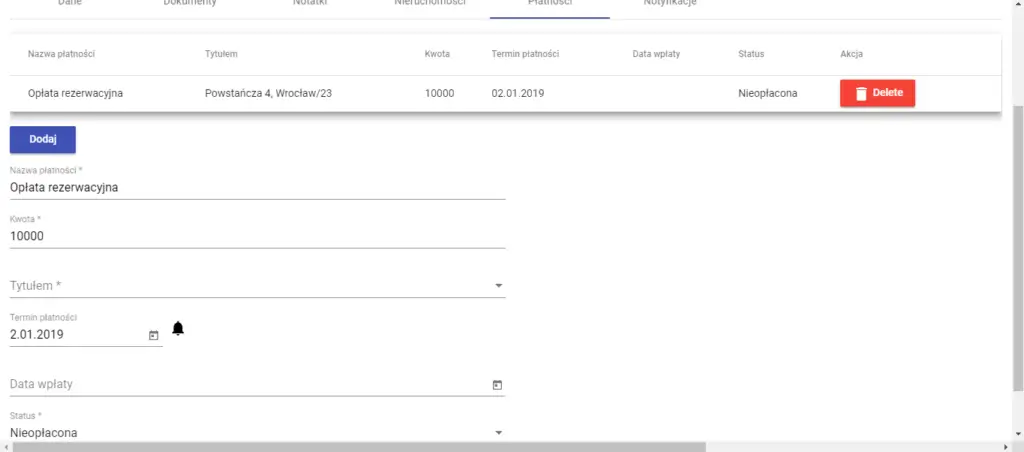Click the trash icon in Delete button
This screenshot has height=452, width=1024.
point(860,93)
